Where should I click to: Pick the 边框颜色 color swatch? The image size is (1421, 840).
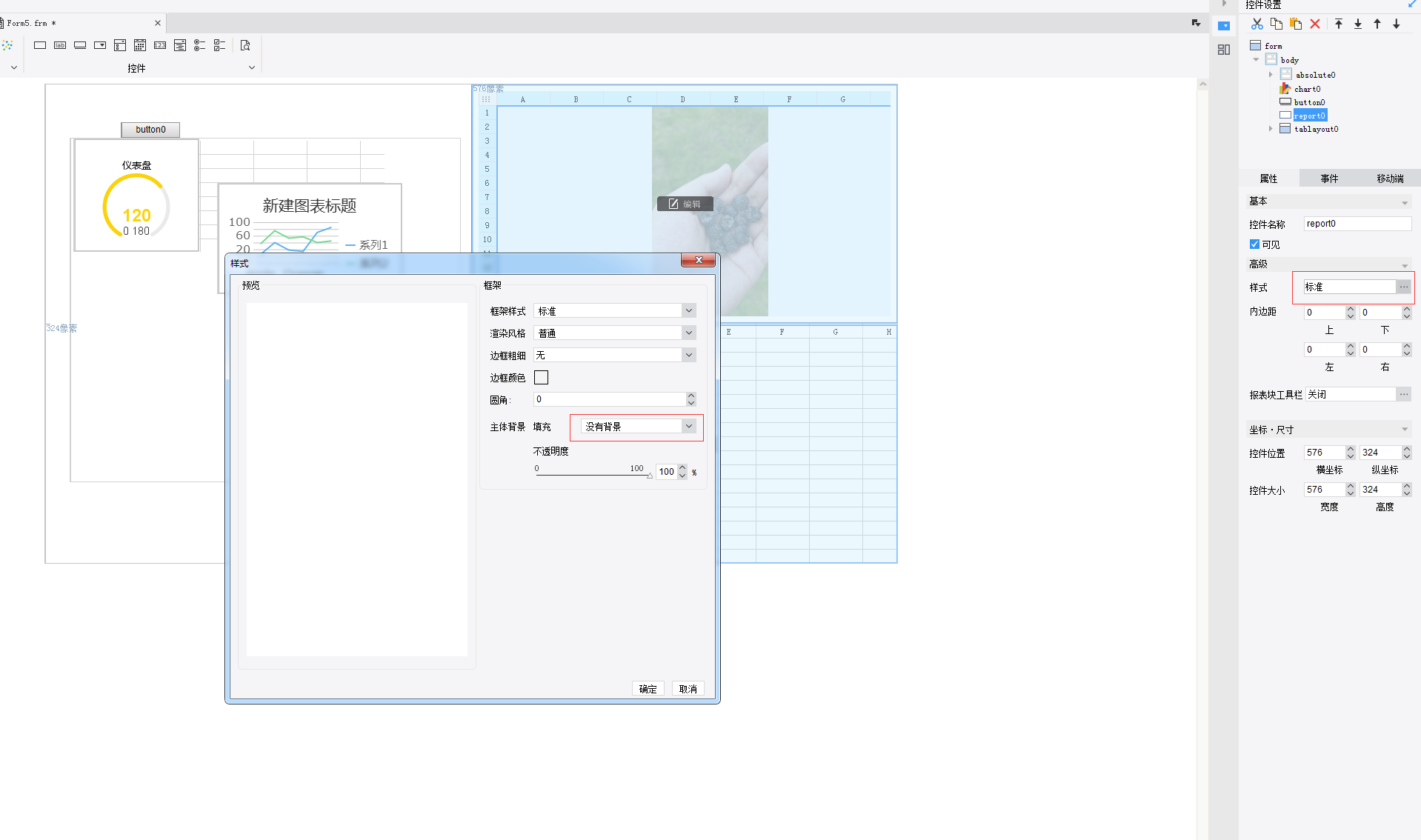(542, 378)
